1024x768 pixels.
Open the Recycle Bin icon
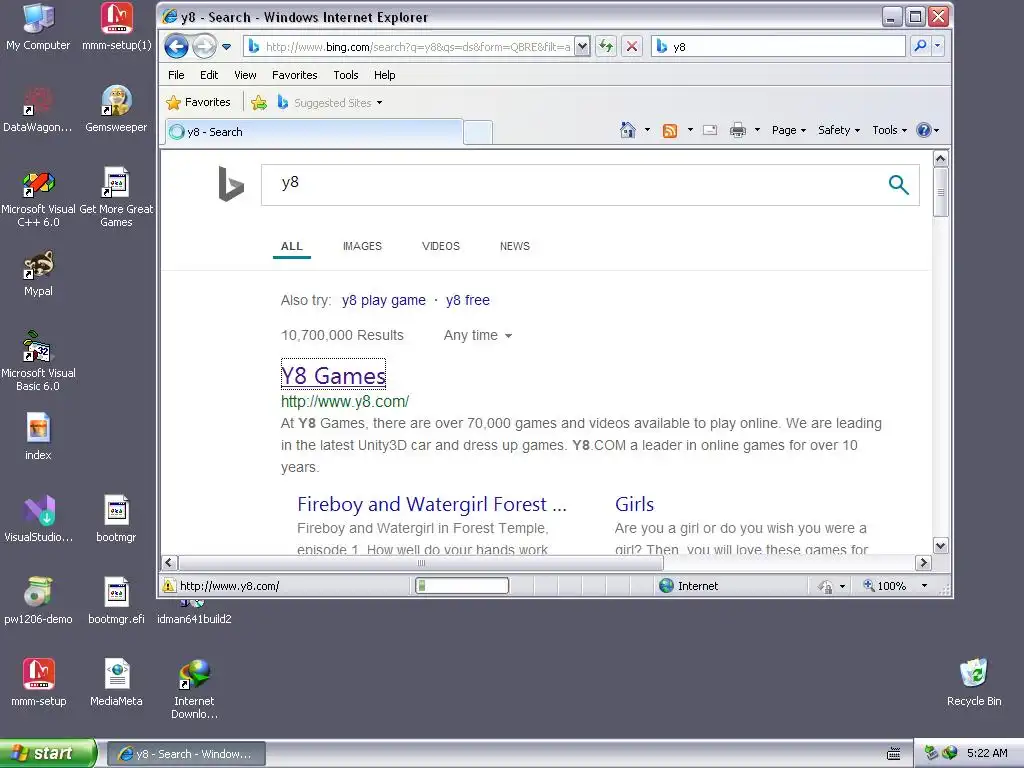pyautogui.click(x=974, y=682)
